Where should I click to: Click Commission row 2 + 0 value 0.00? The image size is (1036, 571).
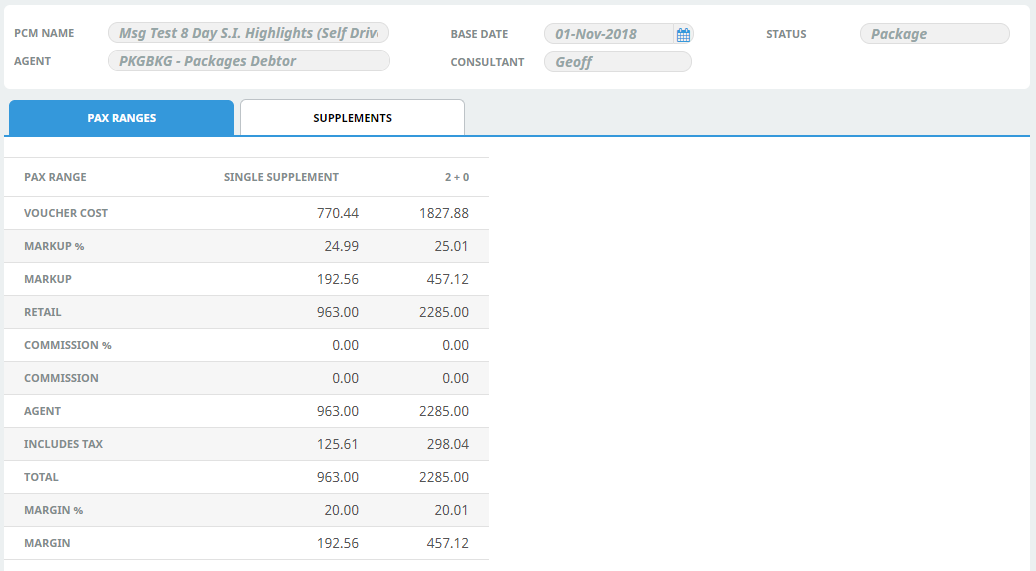click(x=455, y=378)
